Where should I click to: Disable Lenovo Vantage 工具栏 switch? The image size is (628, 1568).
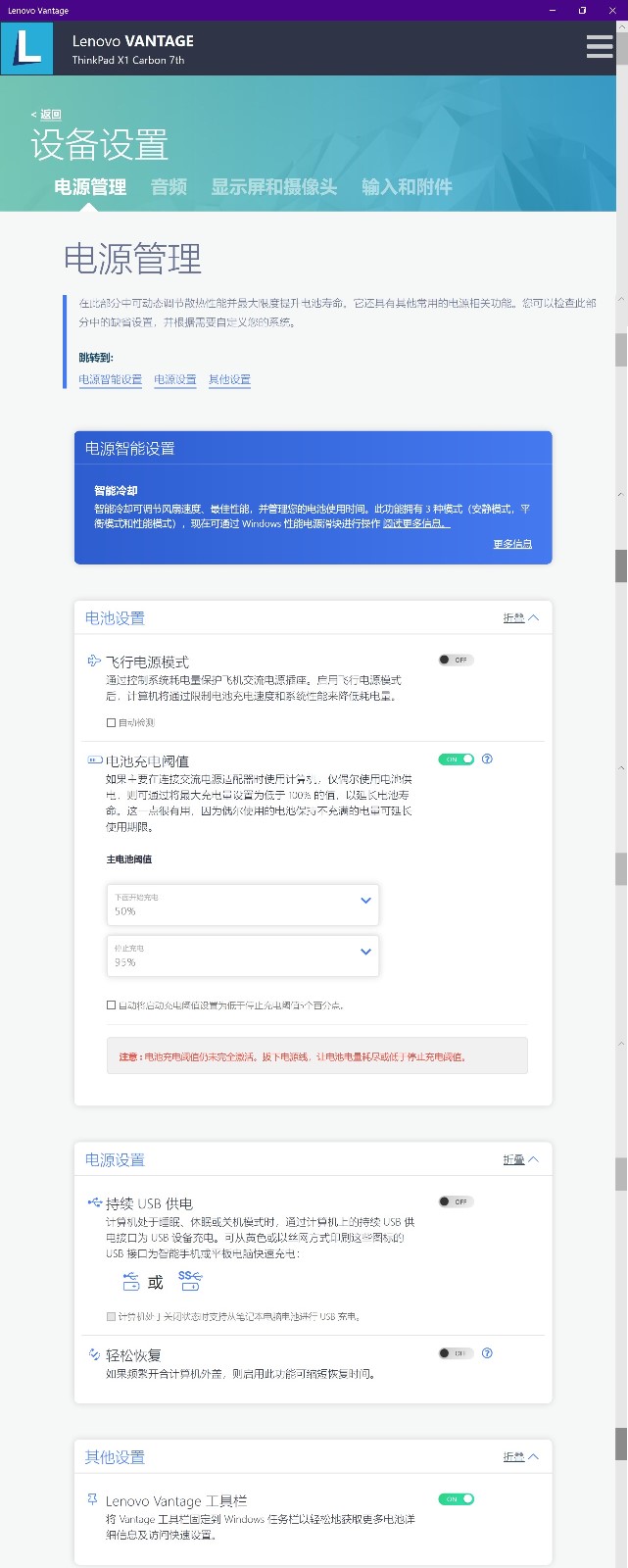click(x=456, y=1498)
